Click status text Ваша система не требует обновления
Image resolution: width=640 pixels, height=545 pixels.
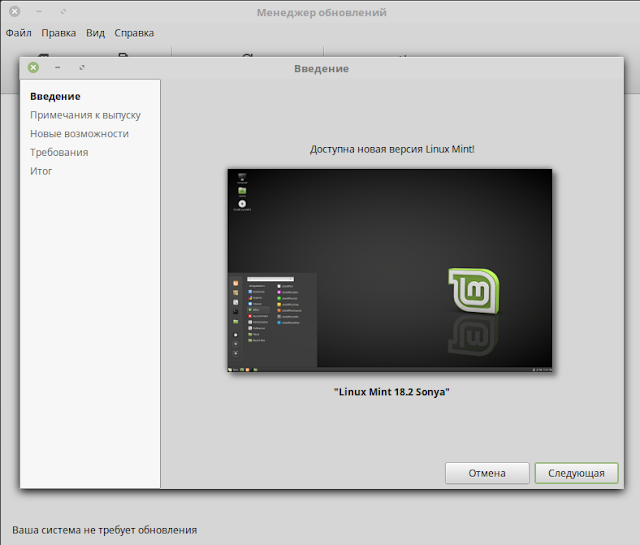[x=104, y=530]
